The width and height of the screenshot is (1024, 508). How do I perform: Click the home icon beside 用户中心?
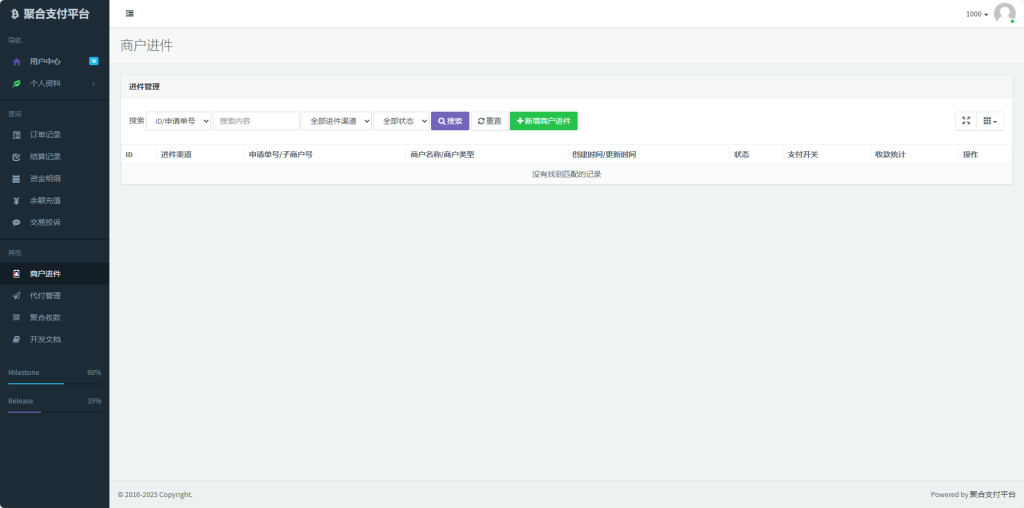pyautogui.click(x=16, y=62)
